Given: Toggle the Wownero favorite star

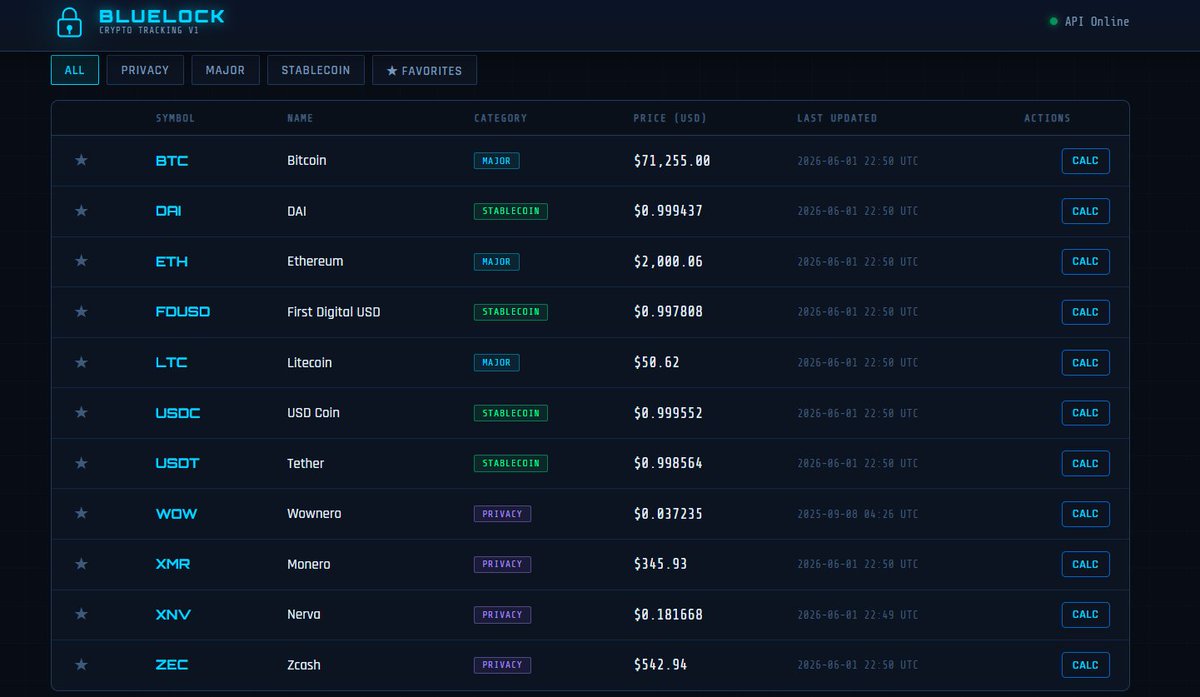Looking at the screenshot, I should pos(81,513).
